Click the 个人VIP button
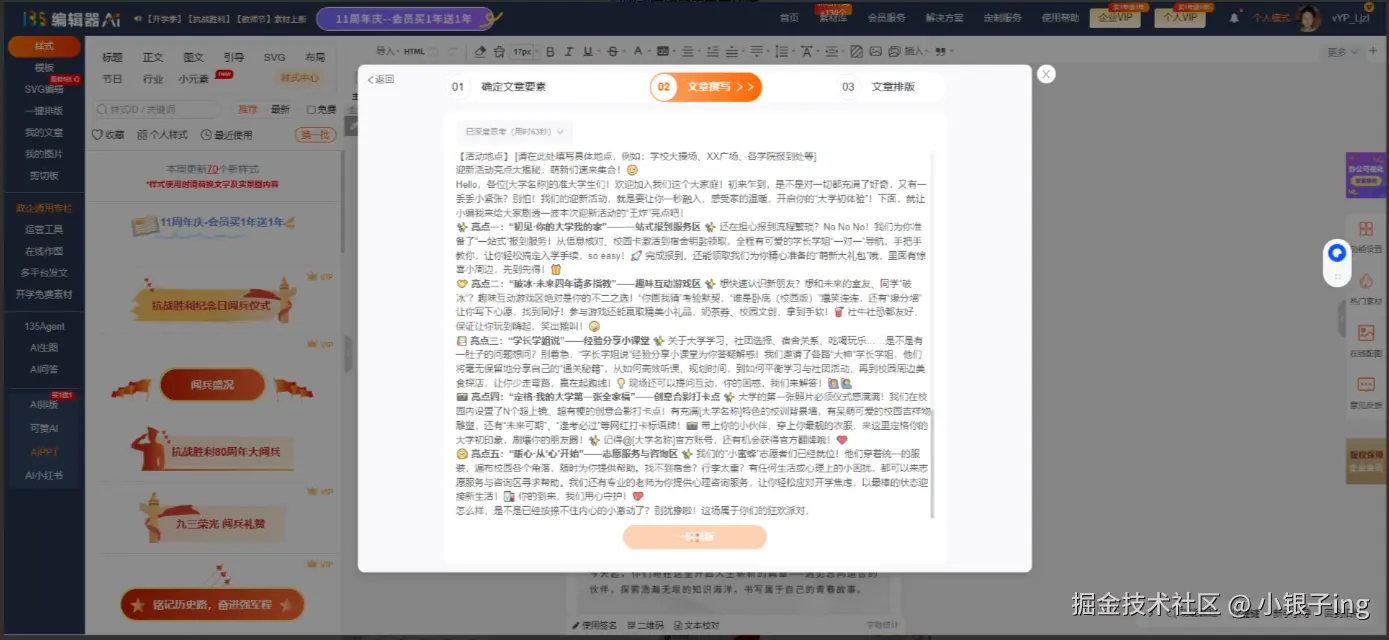Viewport: 1389px width, 640px height. (x=1181, y=17)
